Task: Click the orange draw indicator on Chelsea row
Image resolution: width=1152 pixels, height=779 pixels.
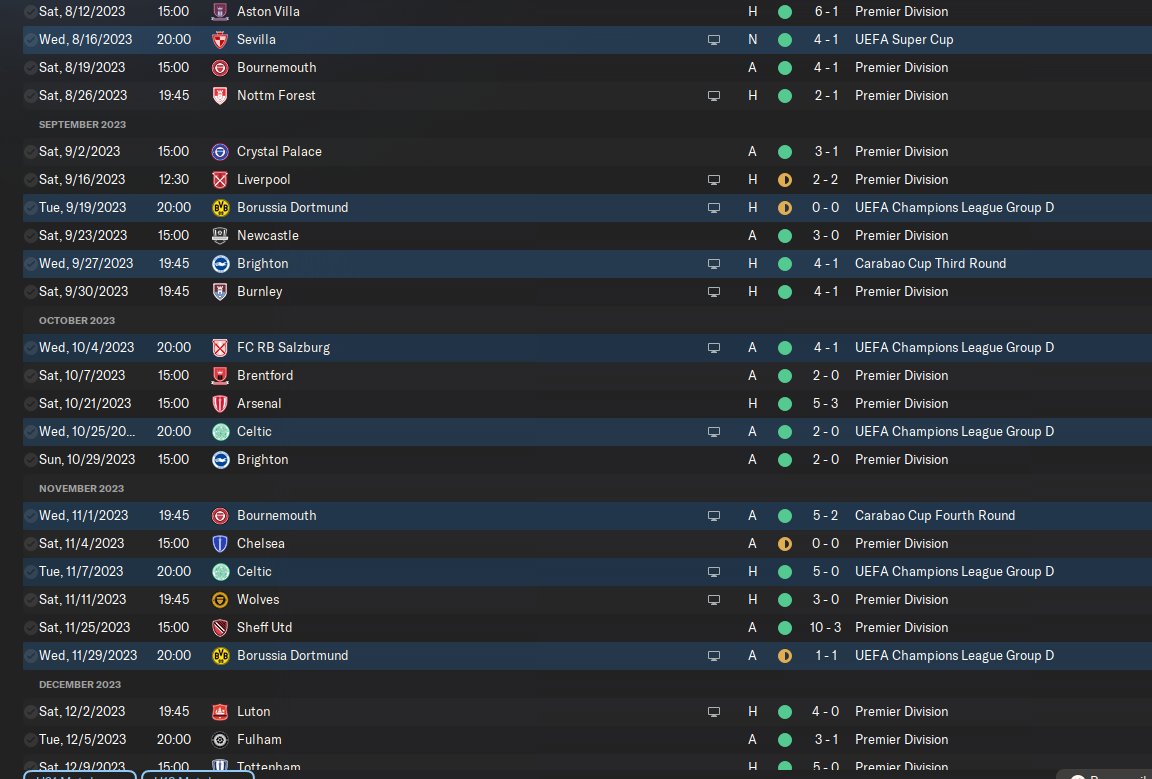Action: point(785,544)
